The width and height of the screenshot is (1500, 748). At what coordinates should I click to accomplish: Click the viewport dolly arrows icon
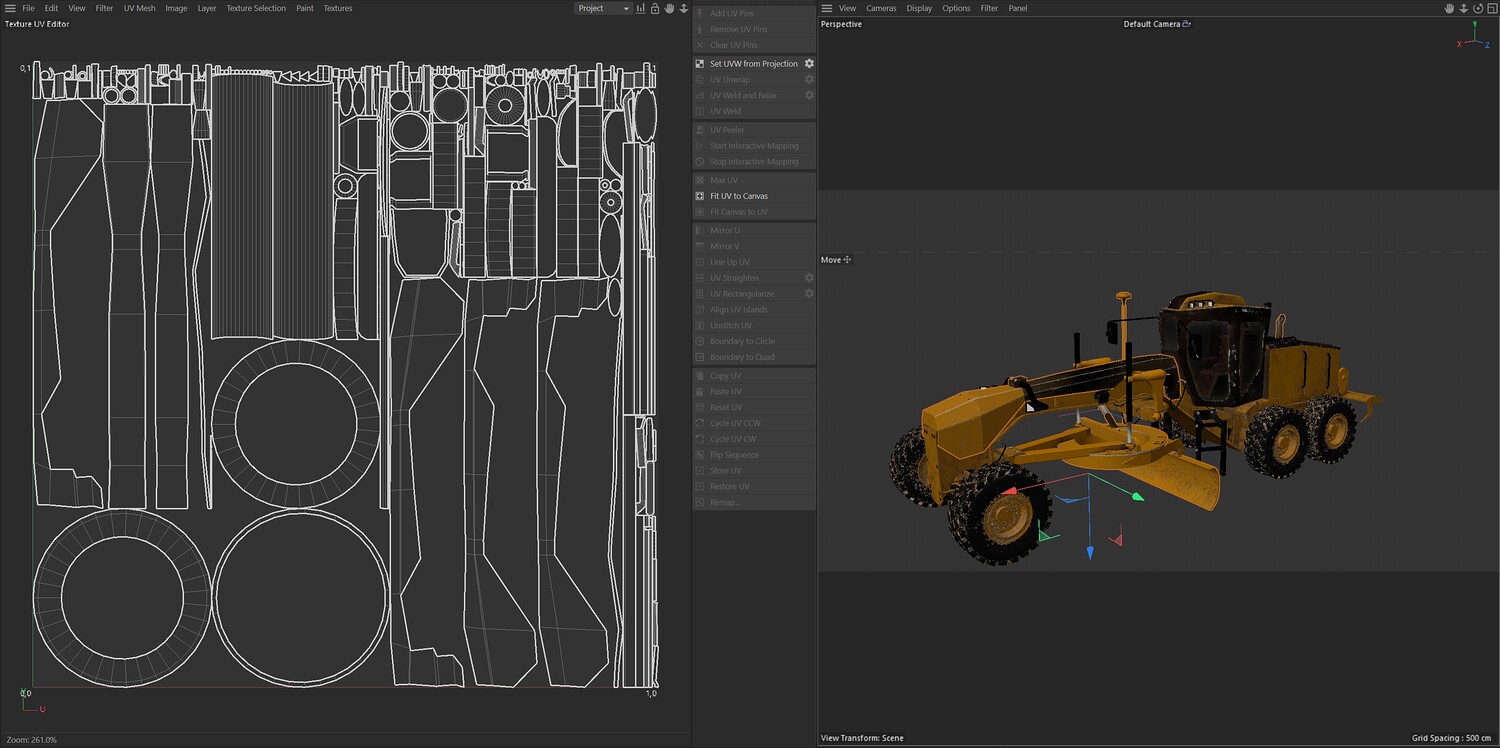point(1463,8)
